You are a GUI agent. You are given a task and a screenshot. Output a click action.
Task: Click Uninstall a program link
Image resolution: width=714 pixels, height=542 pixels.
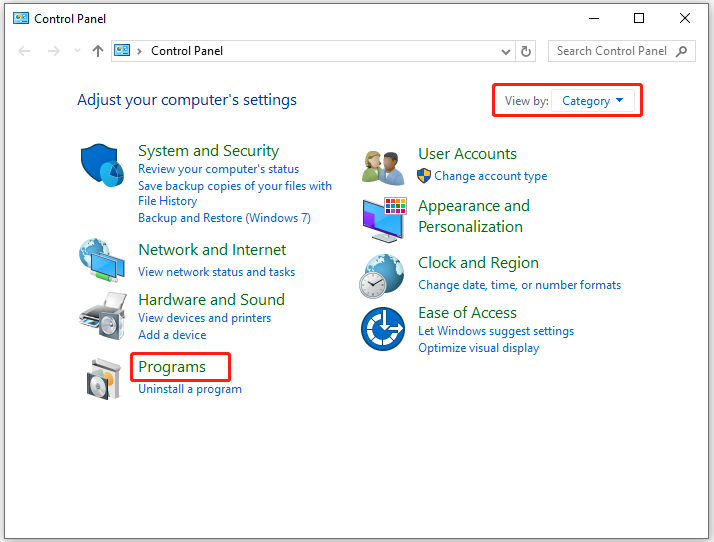coord(190,389)
